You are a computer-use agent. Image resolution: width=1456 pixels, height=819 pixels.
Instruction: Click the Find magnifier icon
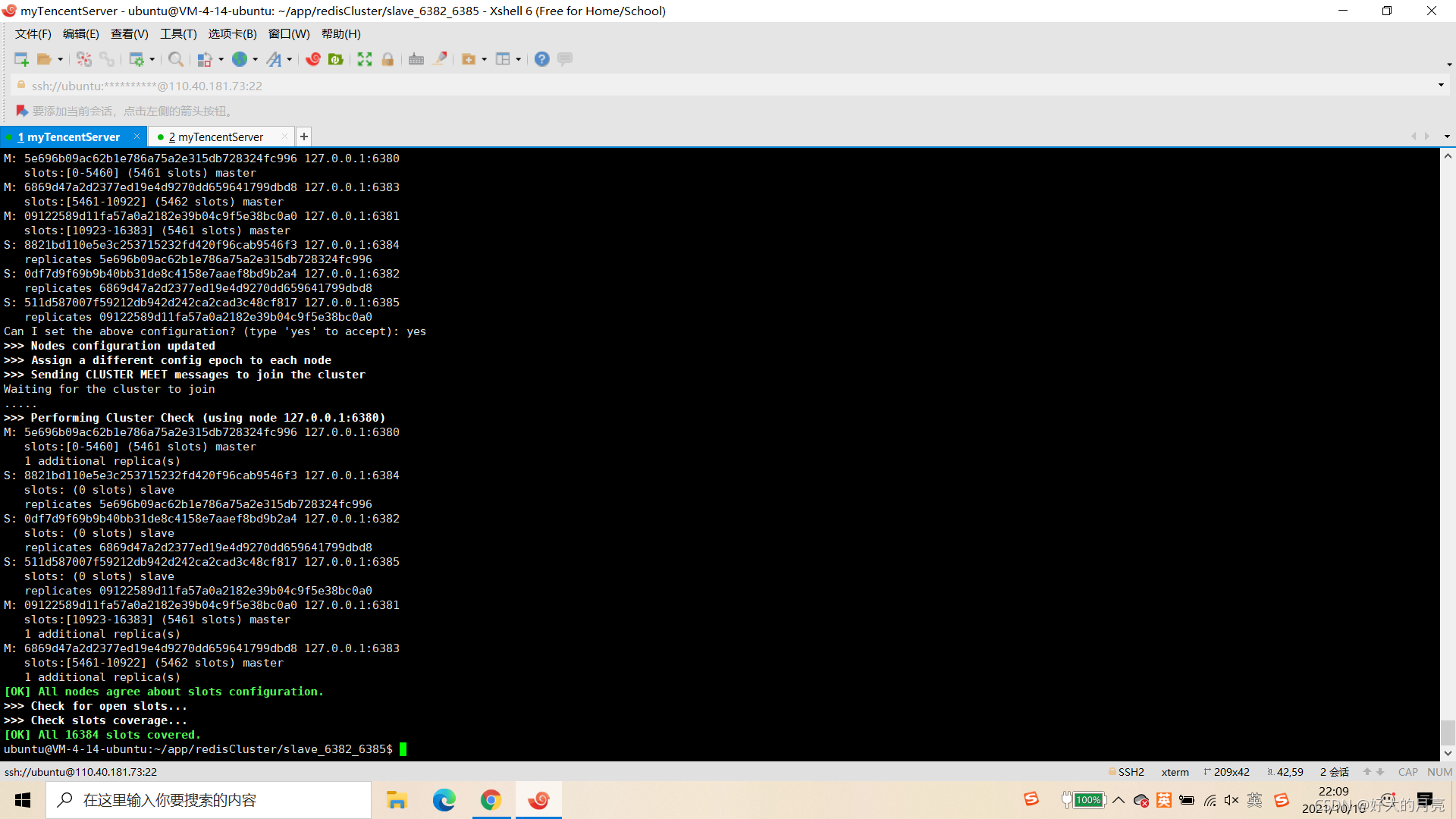pyautogui.click(x=176, y=59)
